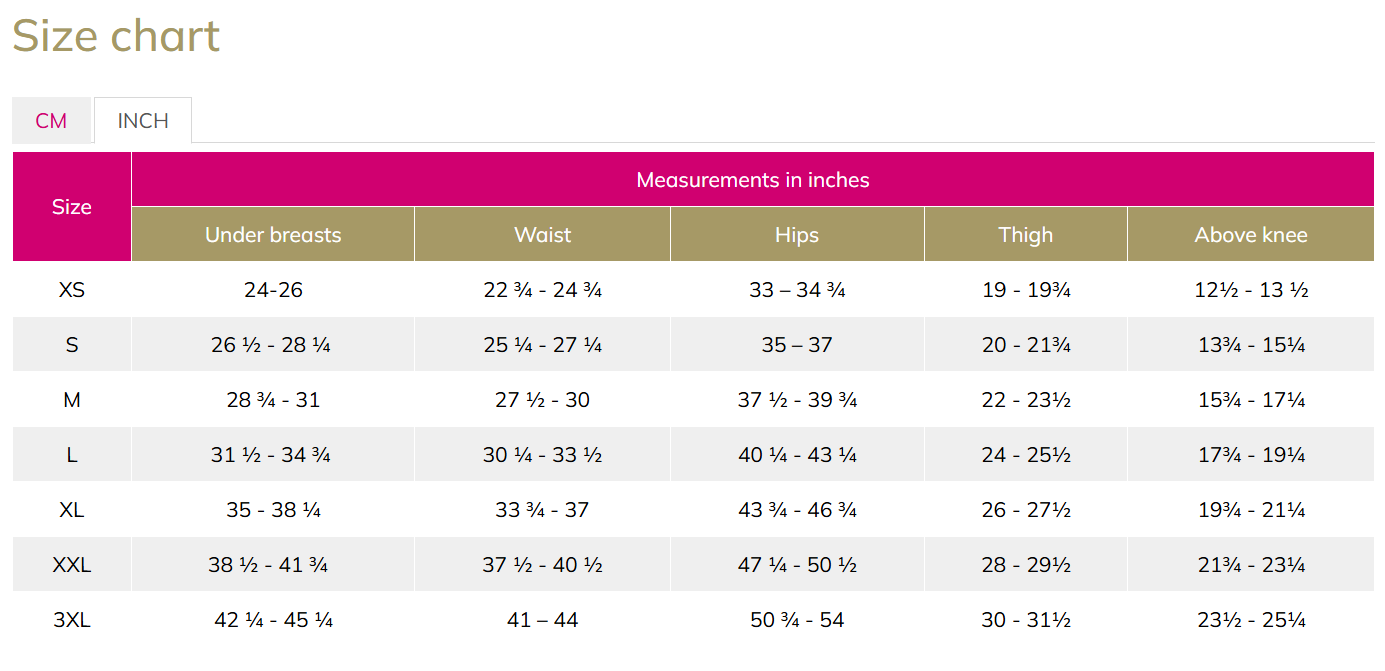Image resolution: width=1385 pixels, height=671 pixels.
Task: Switch to the CM tab
Action: click(x=51, y=121)
